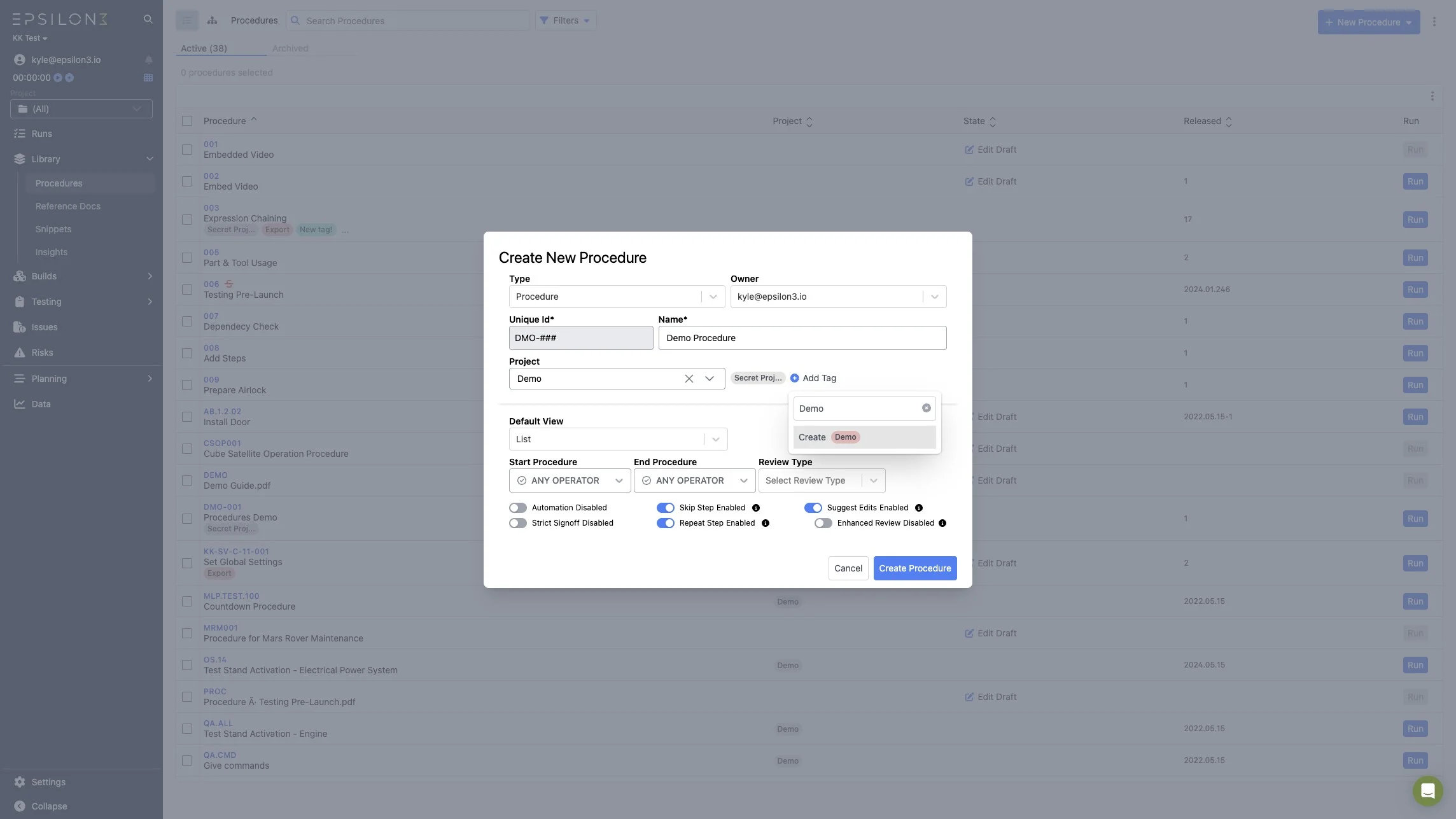Click the Secret Proj... tag chip in dialog
This screenshot has width=1456, height=819.
[758, 378]
